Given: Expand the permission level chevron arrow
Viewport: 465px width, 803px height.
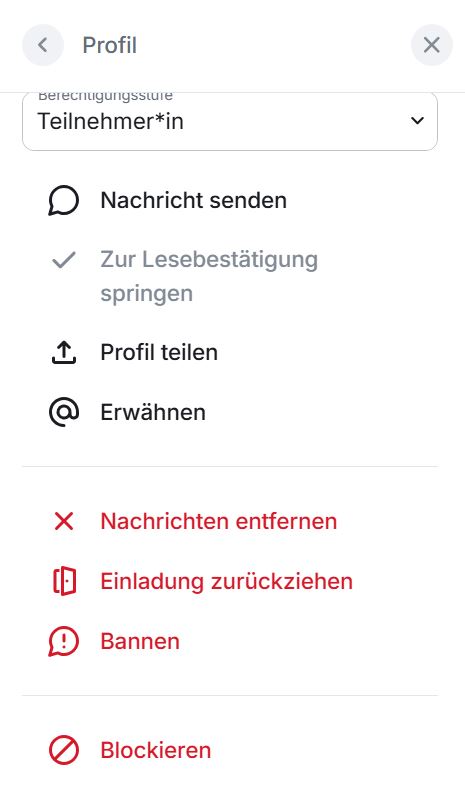Looking at the screenshot, I should pyautogui.click(x=417, y=121).
